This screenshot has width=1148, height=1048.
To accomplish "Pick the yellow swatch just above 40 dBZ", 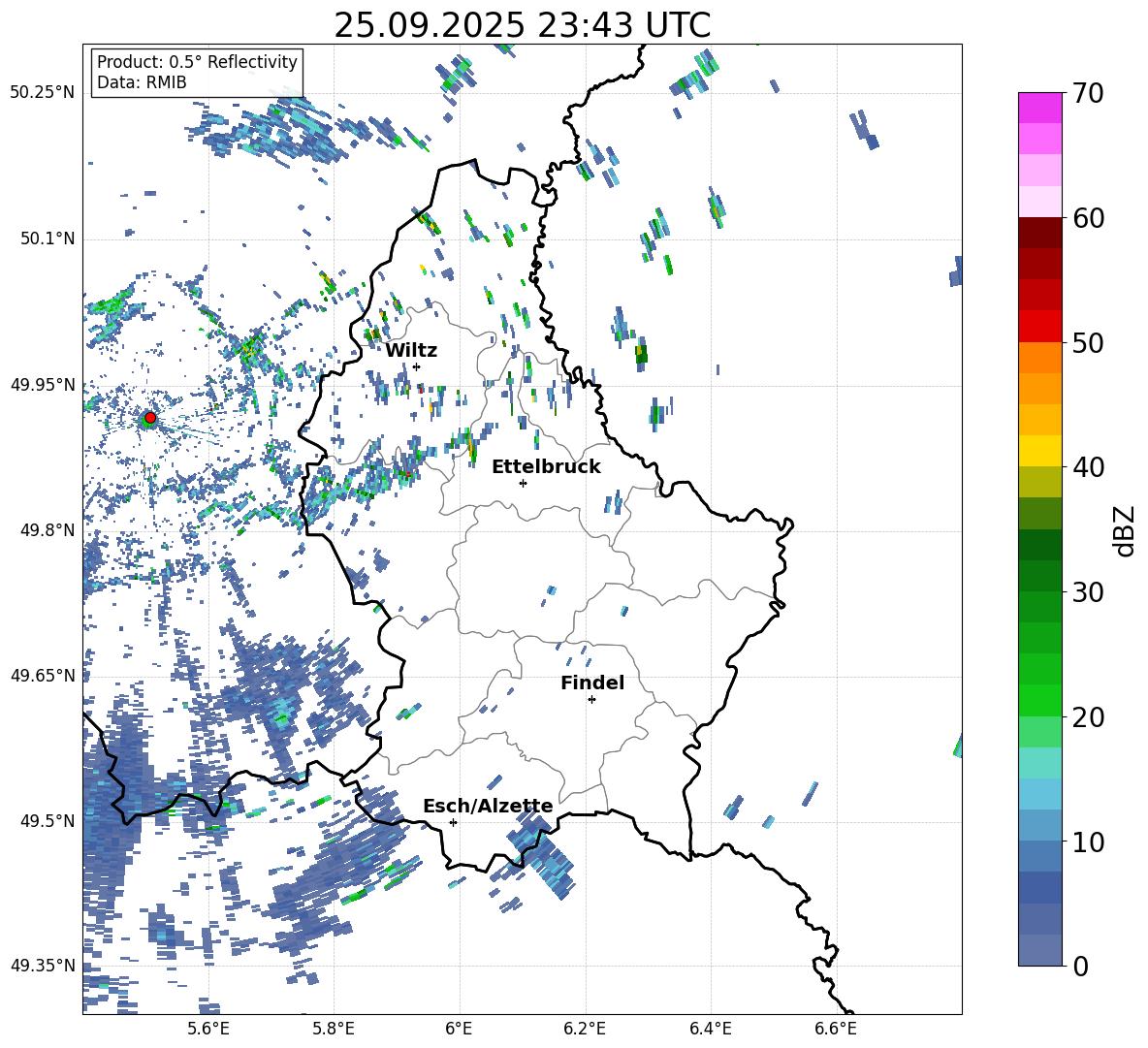I will click(x=1040, y=451).
